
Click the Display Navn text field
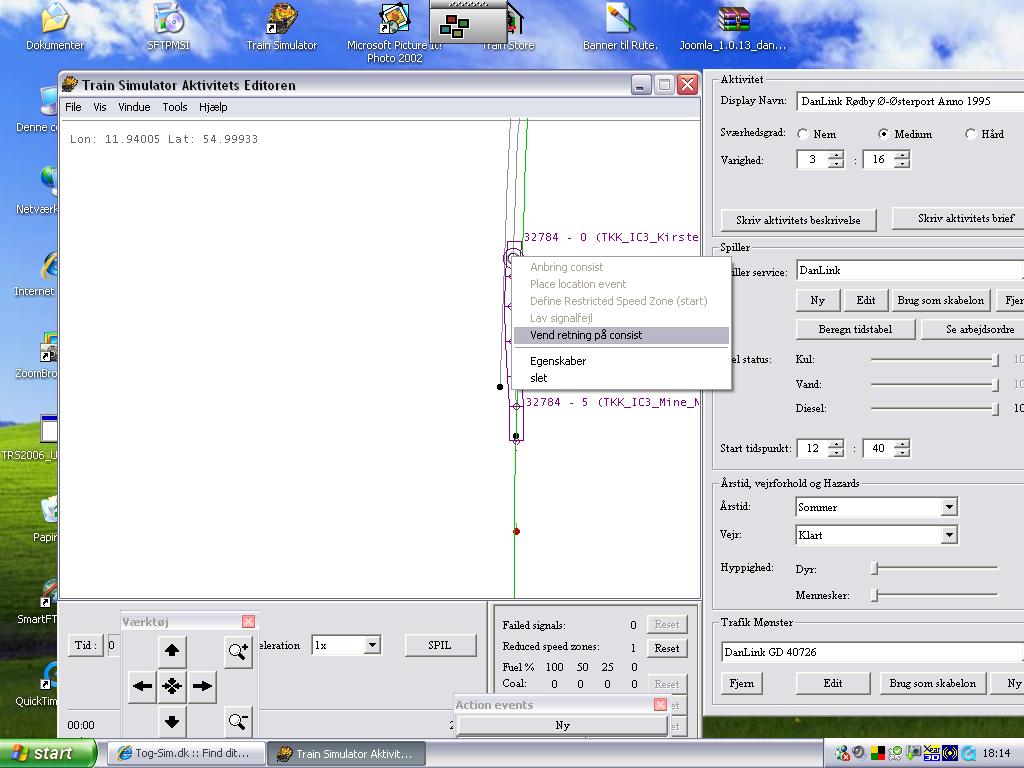pos(910,101)
